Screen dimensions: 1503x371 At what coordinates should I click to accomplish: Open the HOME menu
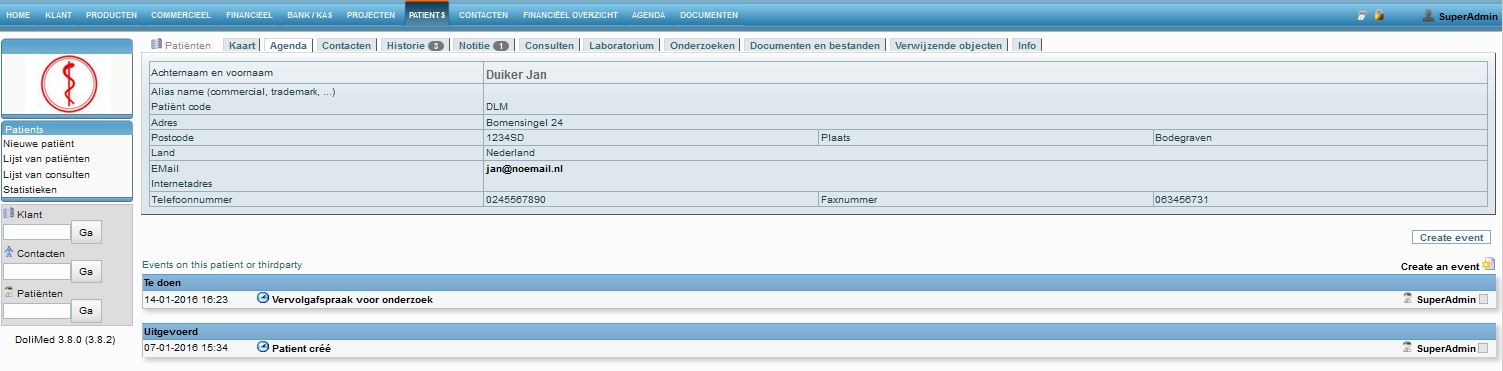point(18,15)
